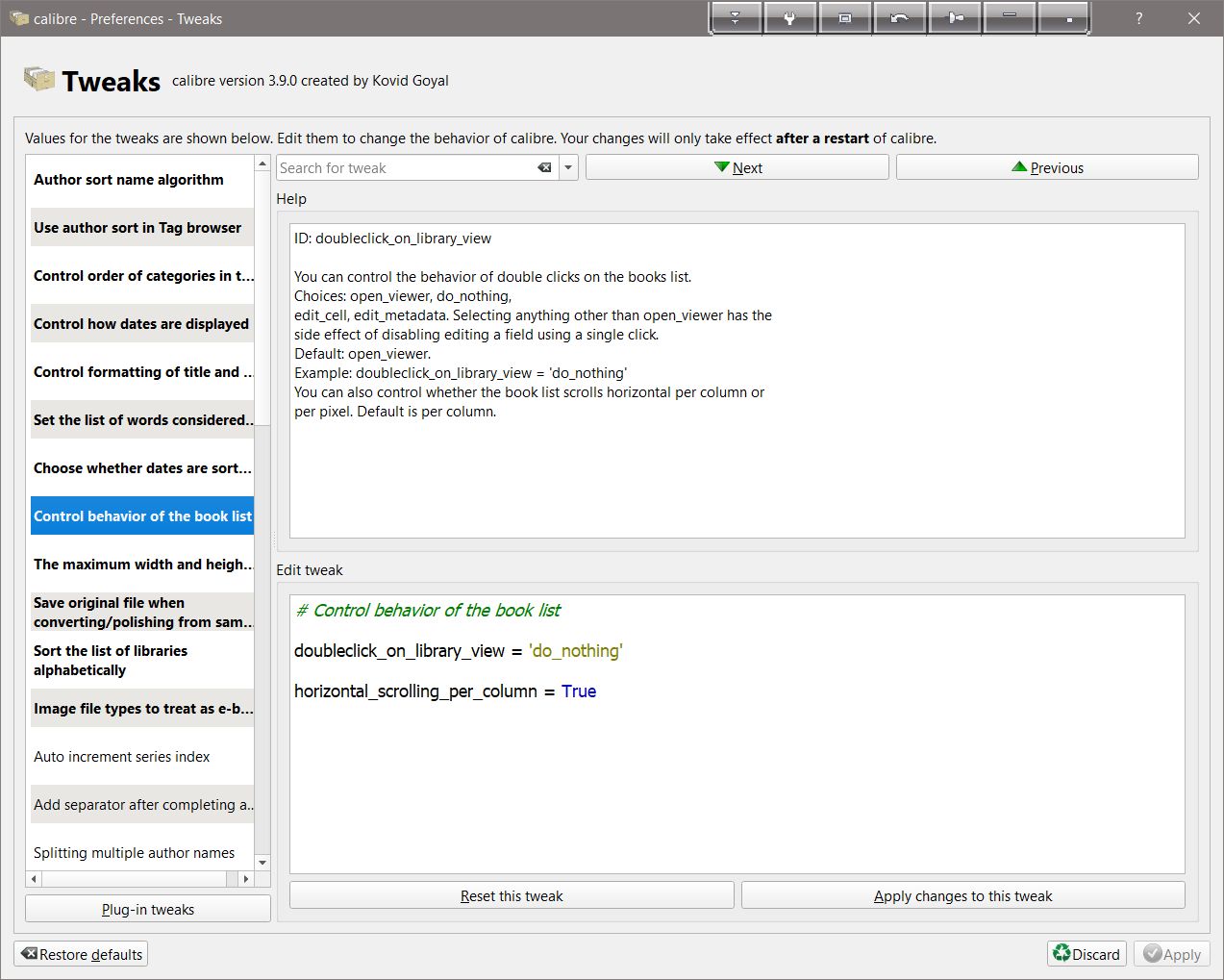Click the double-arrow collapse icon in title bar
This screenshot has width=1224, height=980.
(x=736, y=18)
